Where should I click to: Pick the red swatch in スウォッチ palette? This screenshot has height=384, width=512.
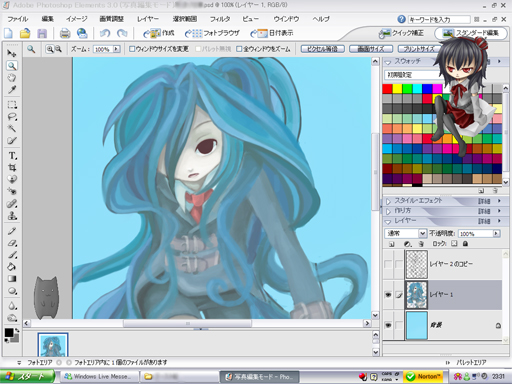[387, 89]
